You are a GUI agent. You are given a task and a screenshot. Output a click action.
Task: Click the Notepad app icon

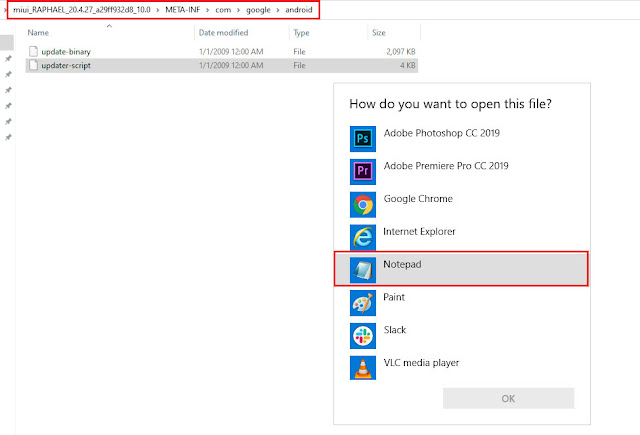pos(362,270)
